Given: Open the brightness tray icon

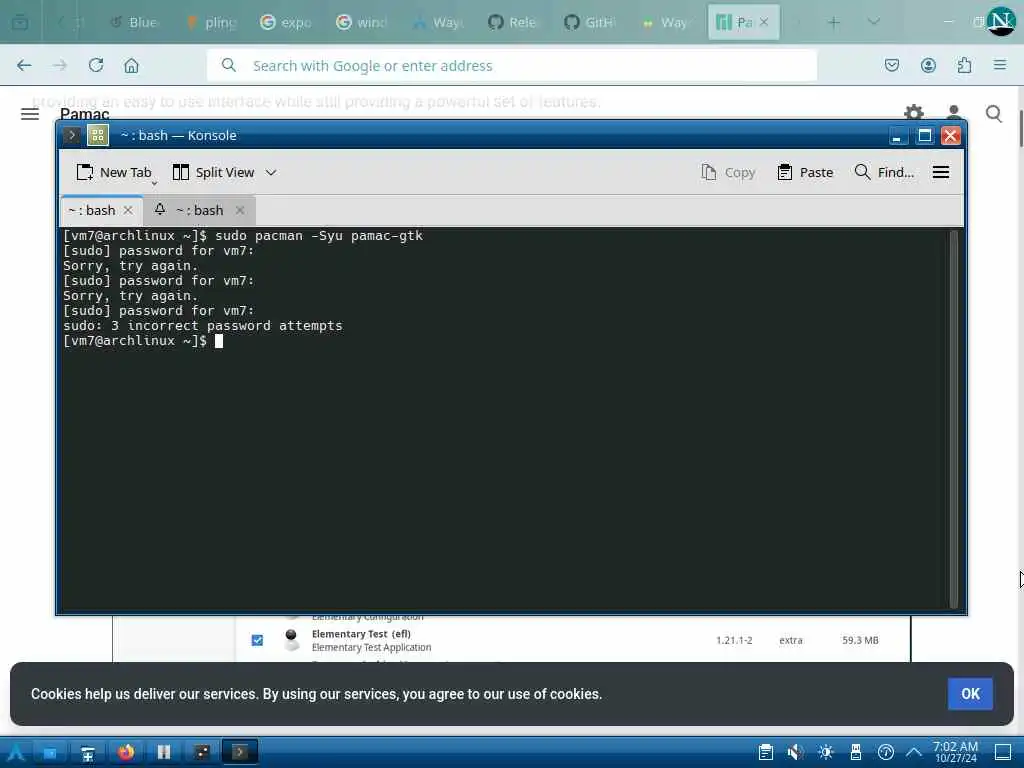Looking at the screenshot, I should (825, 752).
